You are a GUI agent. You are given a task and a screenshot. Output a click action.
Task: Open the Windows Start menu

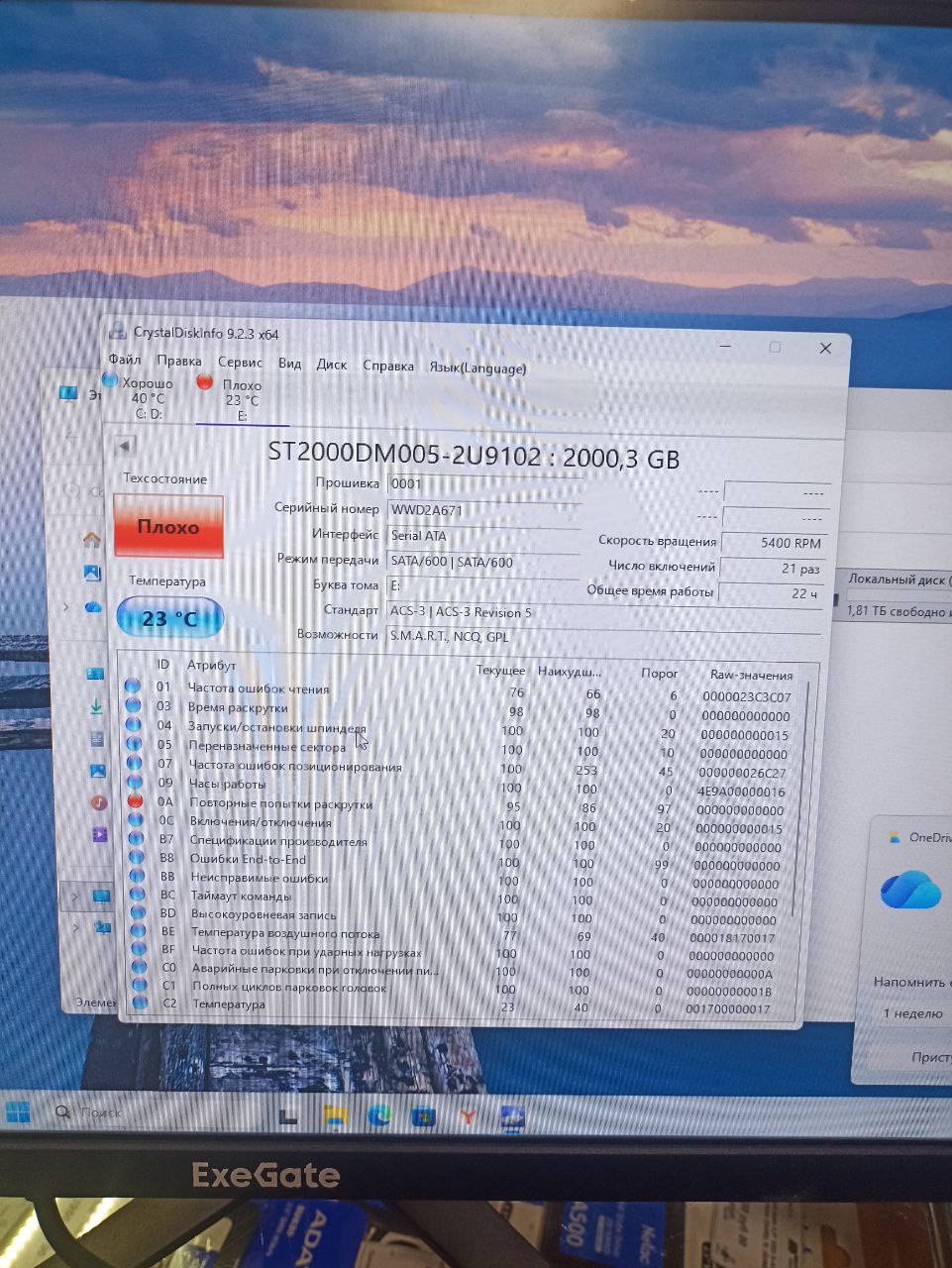[x=17, y=1110]
